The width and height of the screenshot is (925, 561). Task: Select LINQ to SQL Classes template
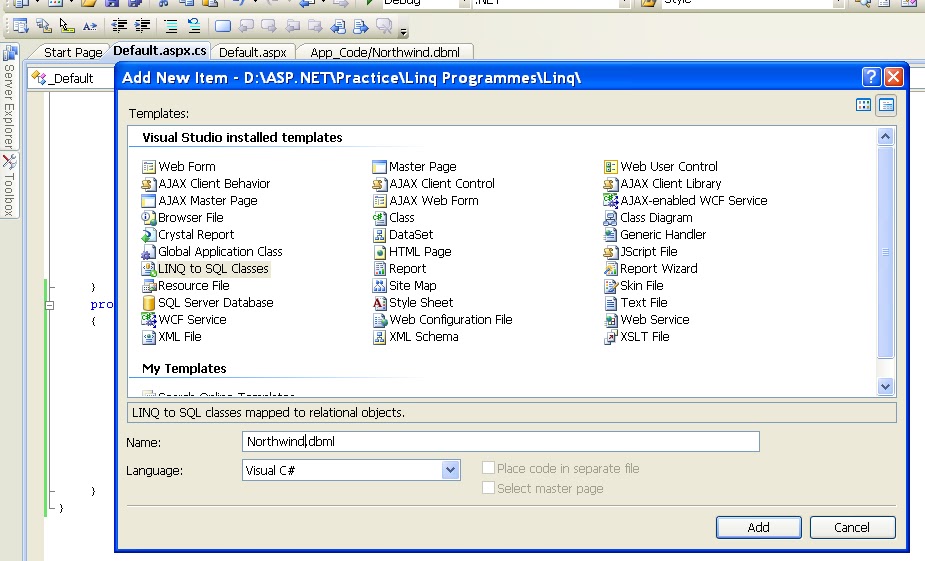tap(205, 269)
